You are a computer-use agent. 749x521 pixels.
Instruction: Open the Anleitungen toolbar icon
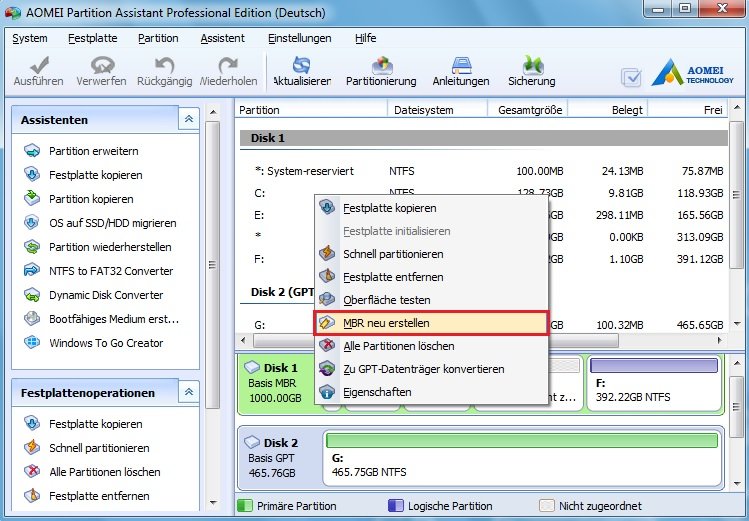point(461,65)
